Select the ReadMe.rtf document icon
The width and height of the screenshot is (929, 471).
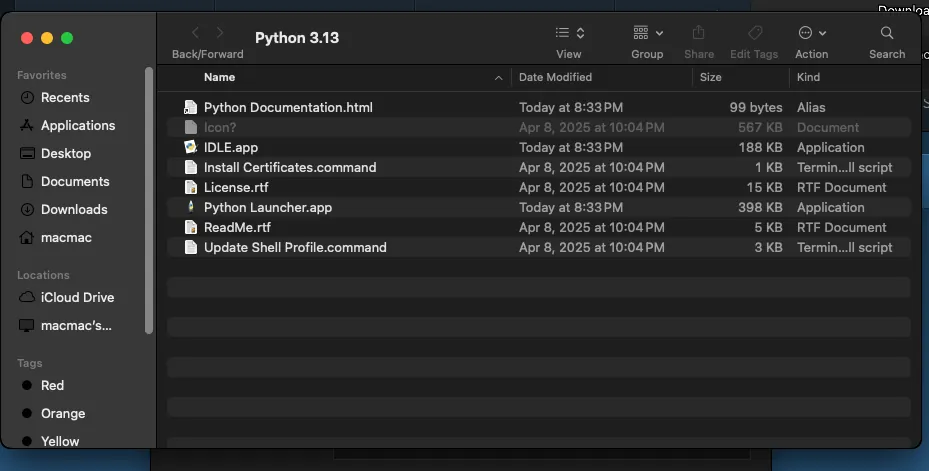(190, 227)
